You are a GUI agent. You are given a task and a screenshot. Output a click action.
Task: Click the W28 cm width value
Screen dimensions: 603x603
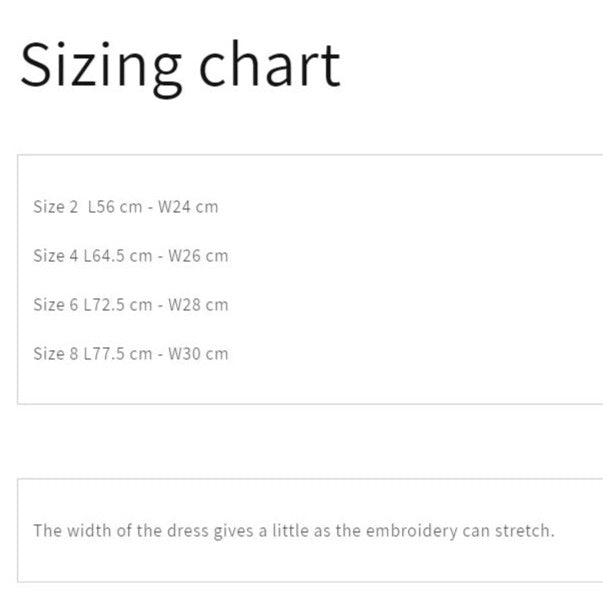[x=198, y=304]
